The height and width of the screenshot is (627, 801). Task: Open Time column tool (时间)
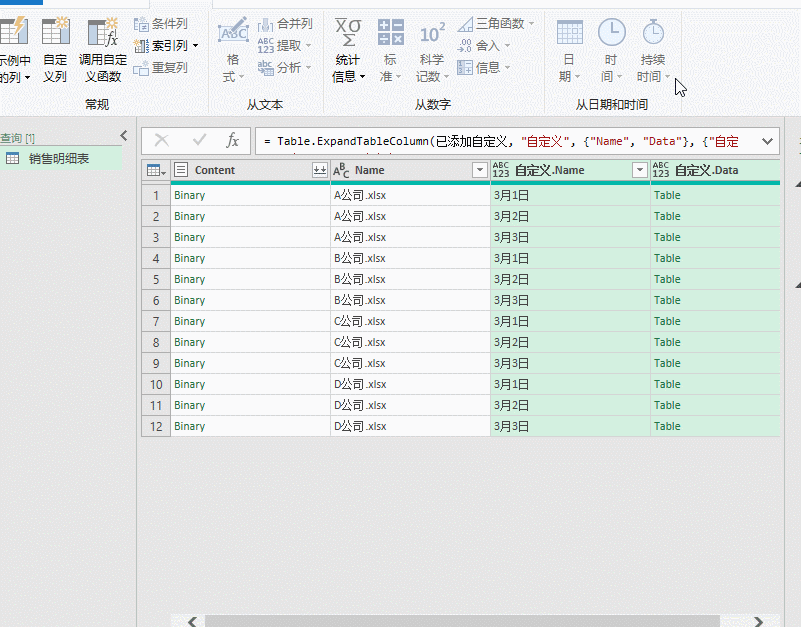pyautogui.click(x=611, y=50)
